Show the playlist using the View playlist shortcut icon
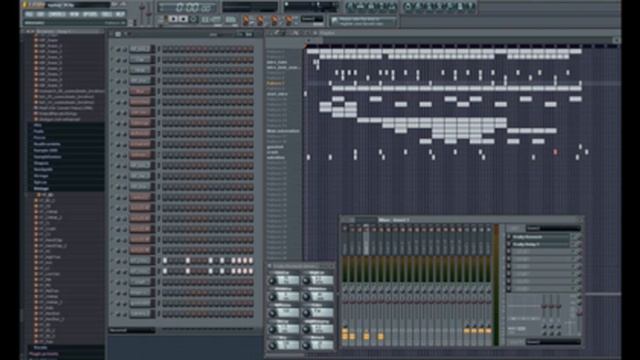Image resolution: width=640 pixels, height=360 pixels. [x=350, y=6]
